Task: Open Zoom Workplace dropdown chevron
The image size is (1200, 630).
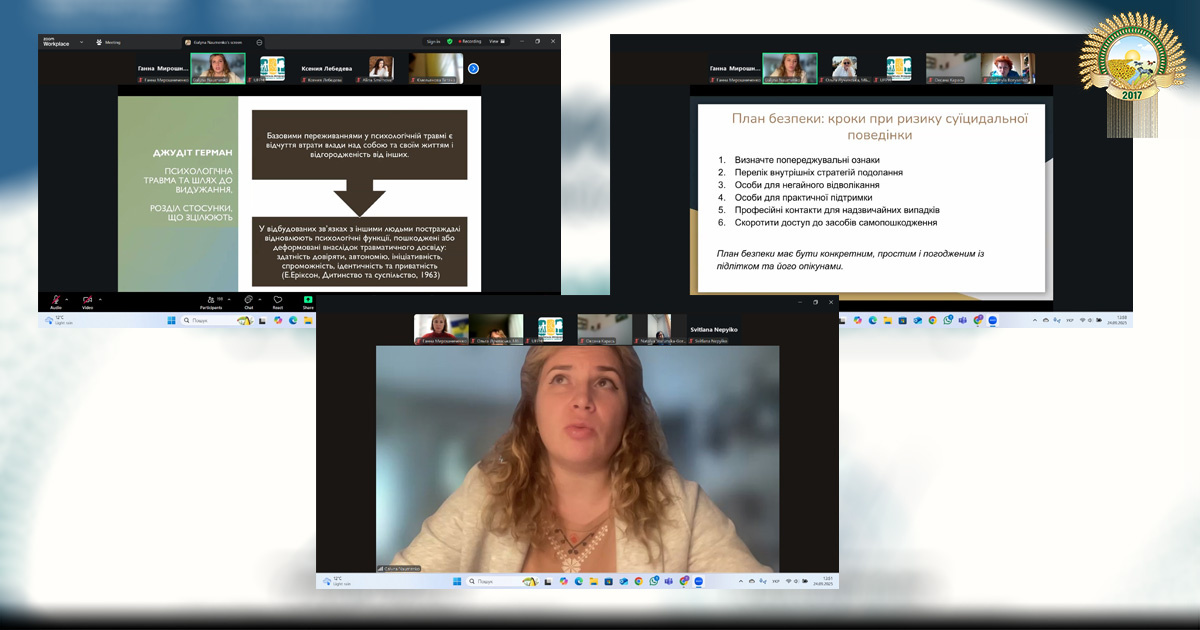Action: 81,42
